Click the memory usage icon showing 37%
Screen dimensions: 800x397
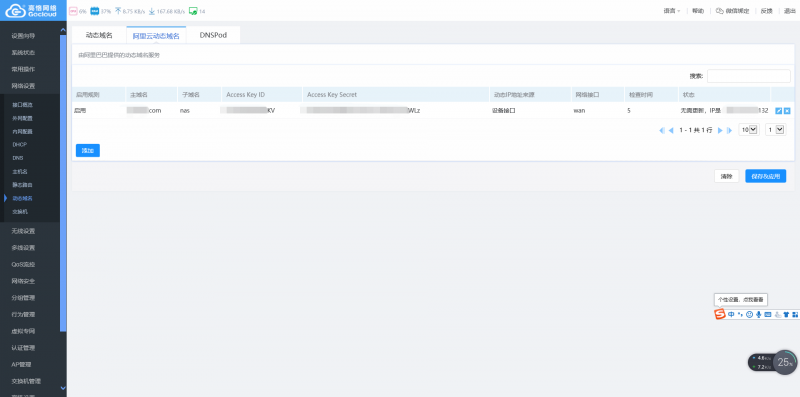click(x=94, y=11)
